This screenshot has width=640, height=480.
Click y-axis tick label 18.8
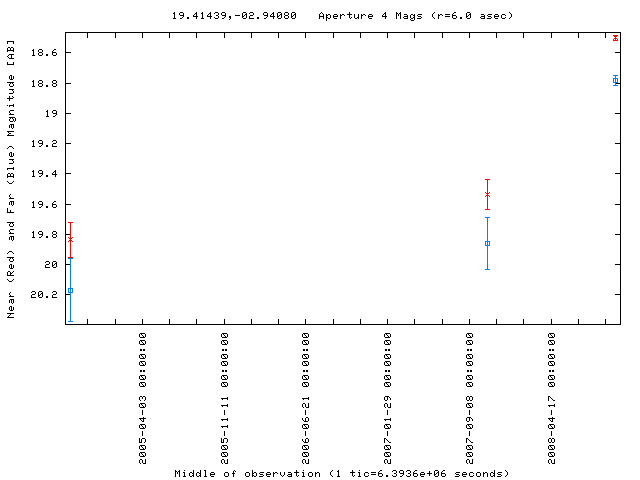pyautogui.click(x=44, y=83)
